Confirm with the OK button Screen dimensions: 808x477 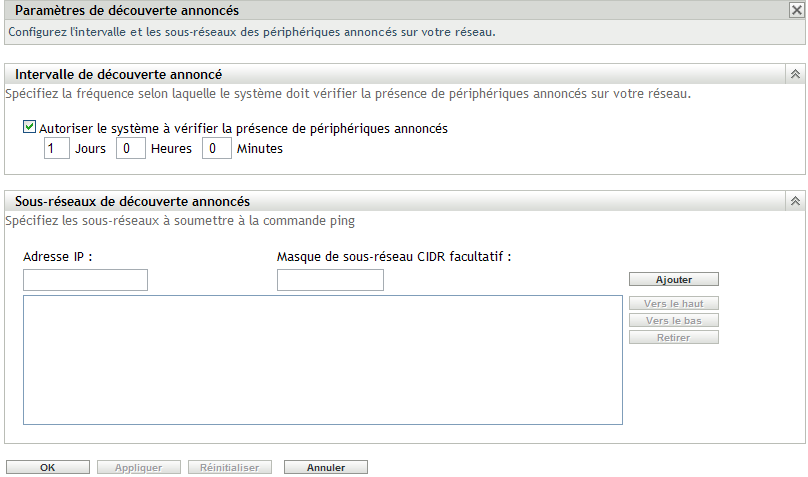coord(47,467)
